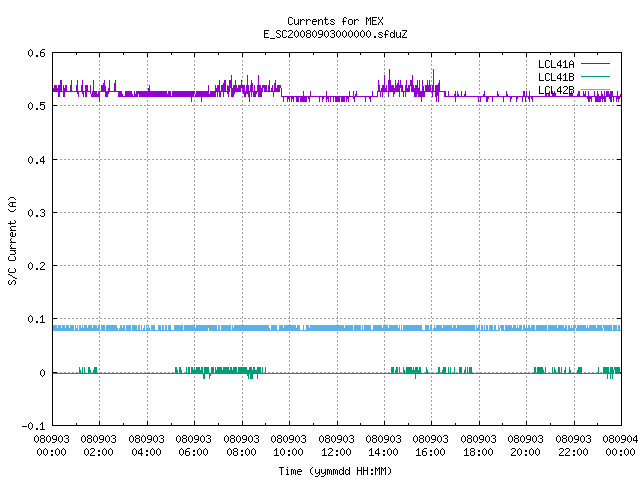The image size is (640, 480).
Task: Click the x-axis tick '080903 18:00'
Action: tap(478, 445)
